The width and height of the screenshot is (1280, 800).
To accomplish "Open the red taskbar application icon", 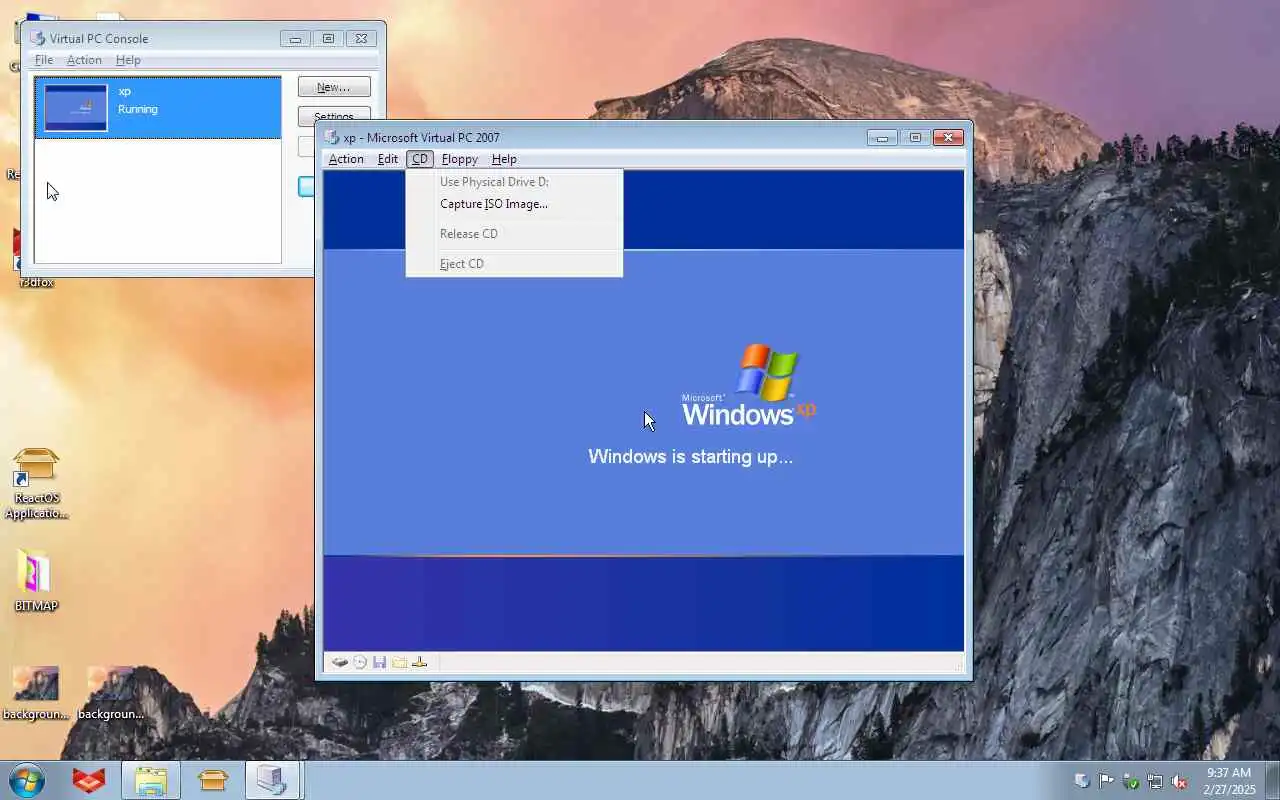I will 89,780.
